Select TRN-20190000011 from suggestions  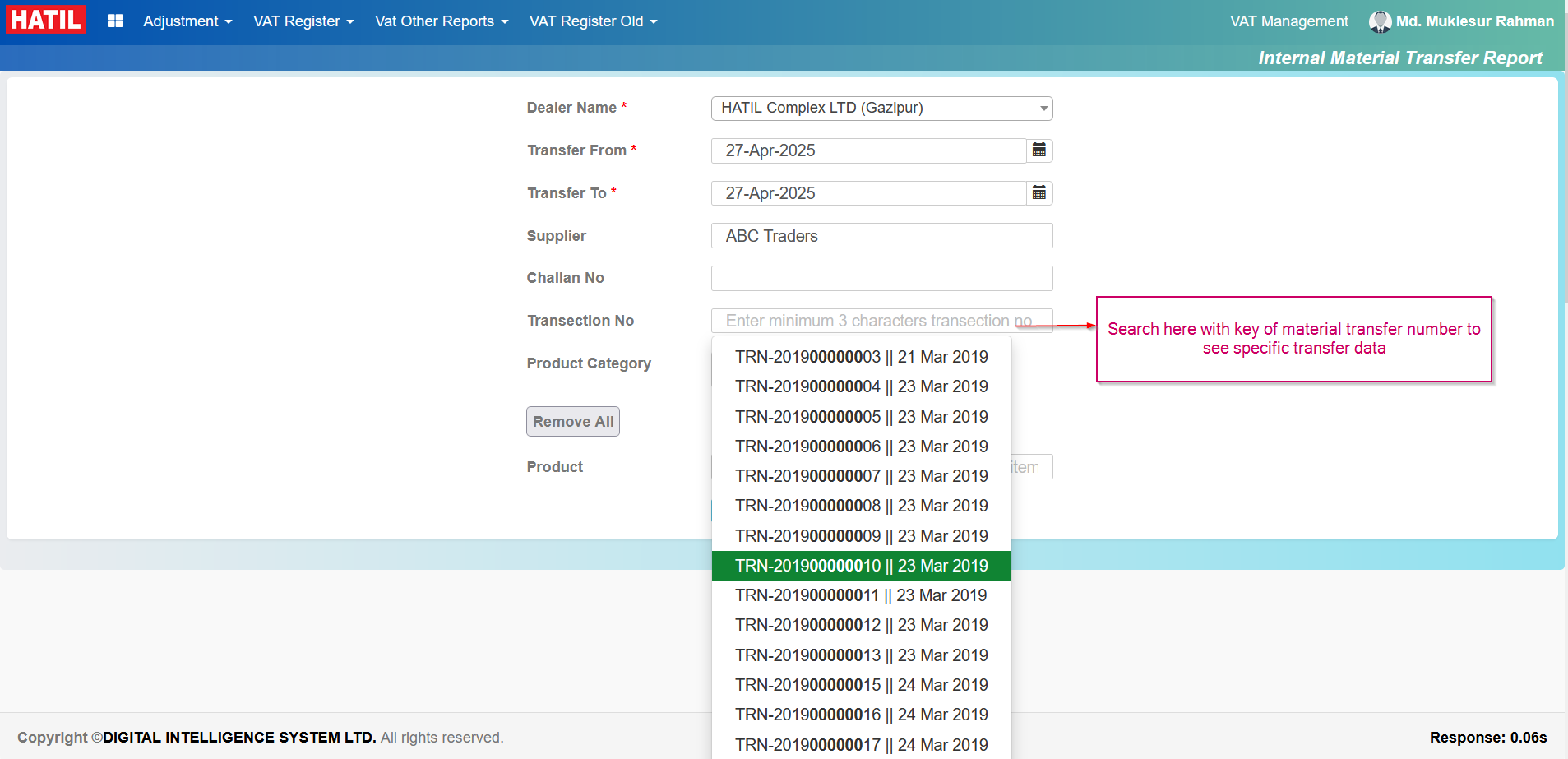[x=861, y=595]
